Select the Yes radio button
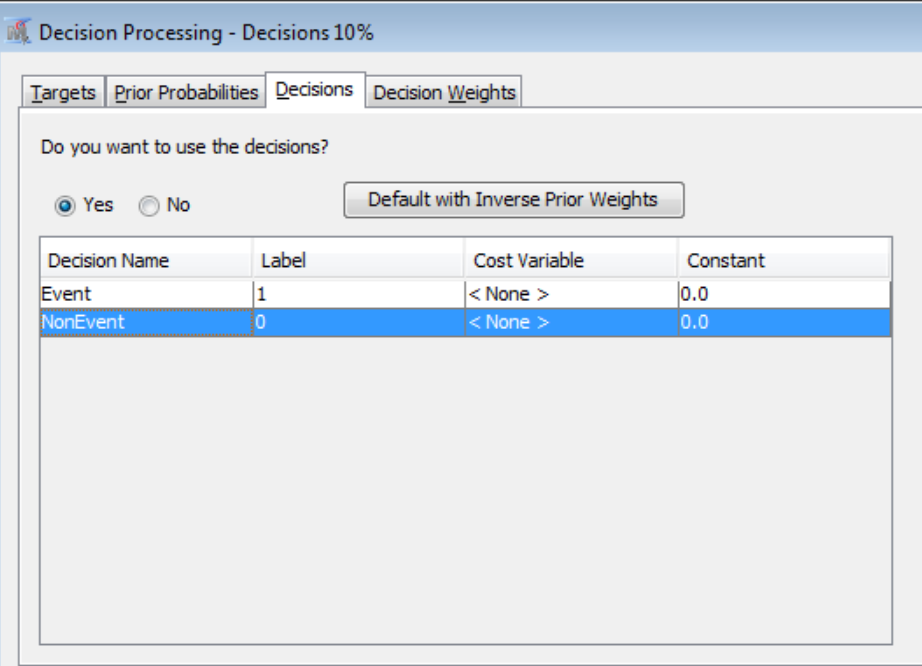Image resolution: width=922 pixels, height=666 pixels. [66, 206]
